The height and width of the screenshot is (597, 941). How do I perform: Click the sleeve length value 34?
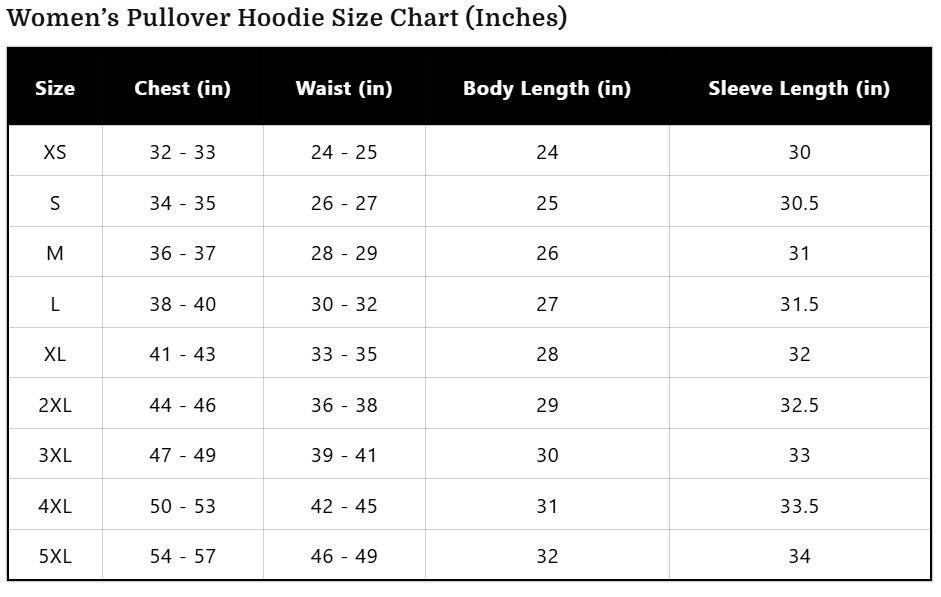pyautogui.click(x=799, y=556)
